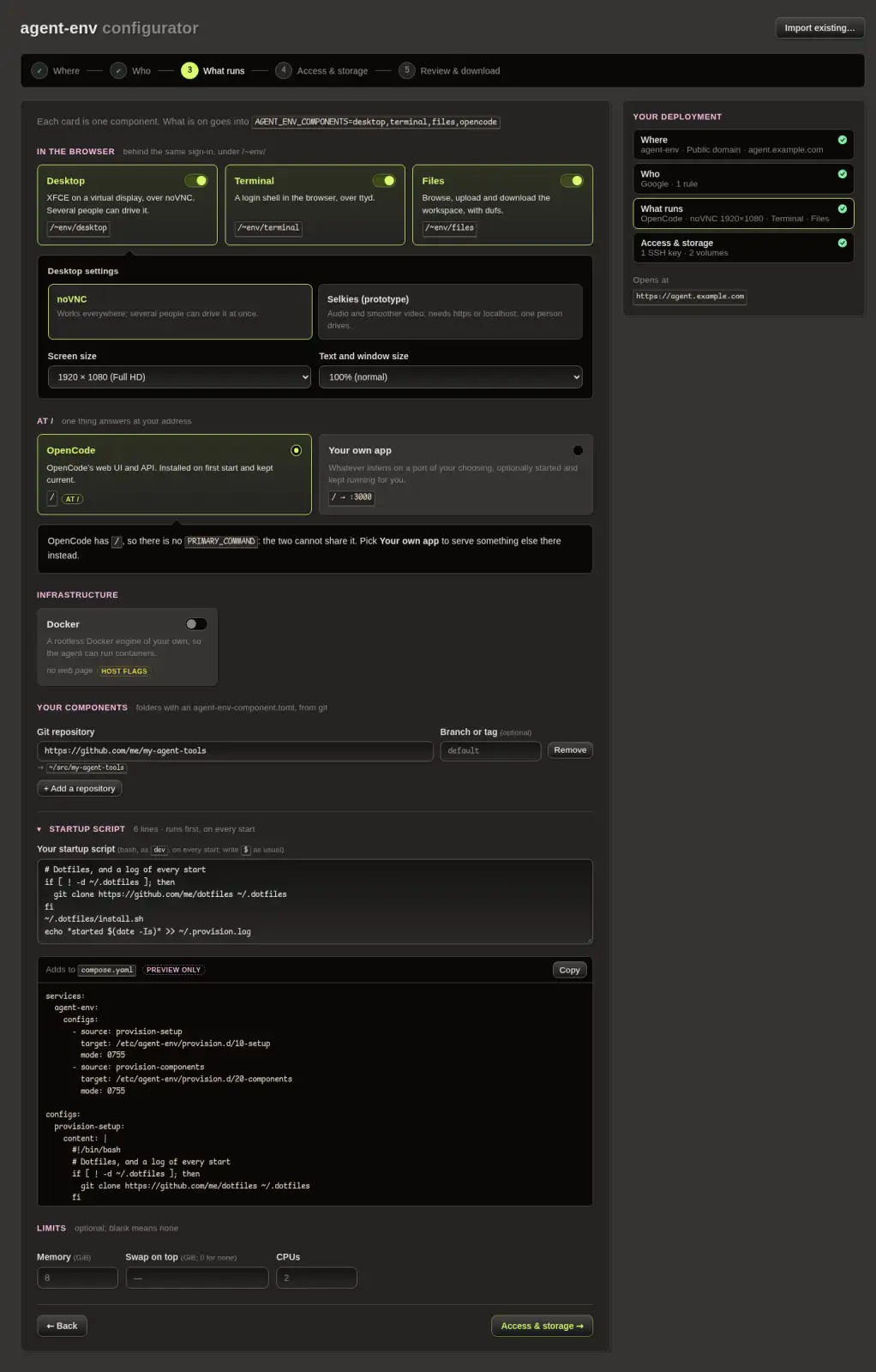Turn off the Files component switch
Viewport: 876px width, 1372px height.
click(572, 181)
